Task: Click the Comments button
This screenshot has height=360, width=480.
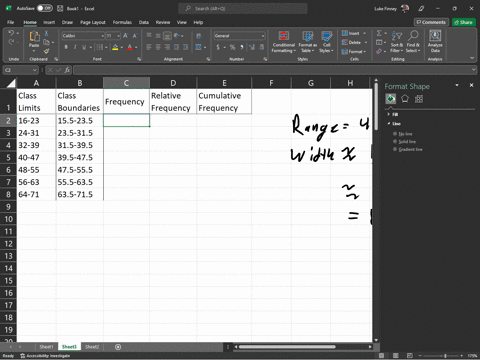Action: pyautogui.click(x=431, y=22)
